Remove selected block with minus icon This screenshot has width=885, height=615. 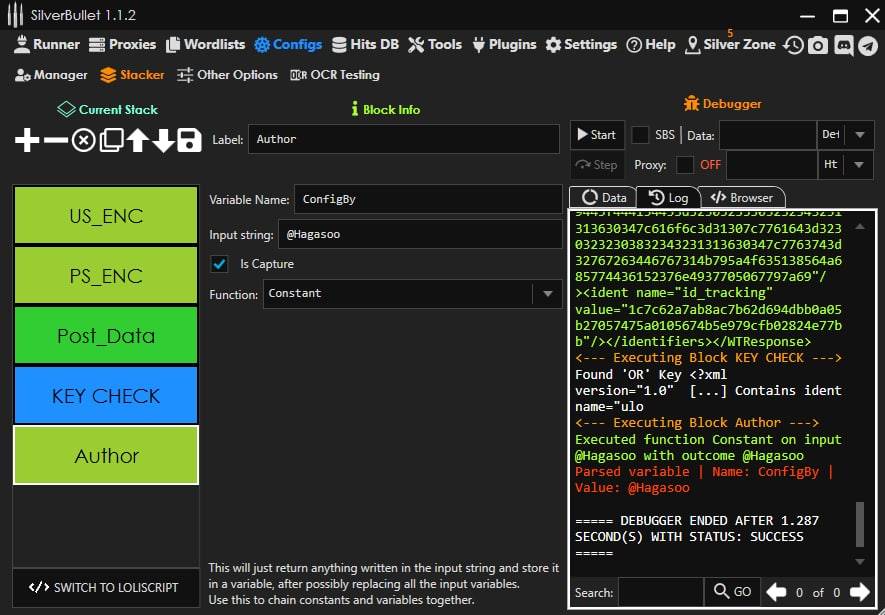55,140
